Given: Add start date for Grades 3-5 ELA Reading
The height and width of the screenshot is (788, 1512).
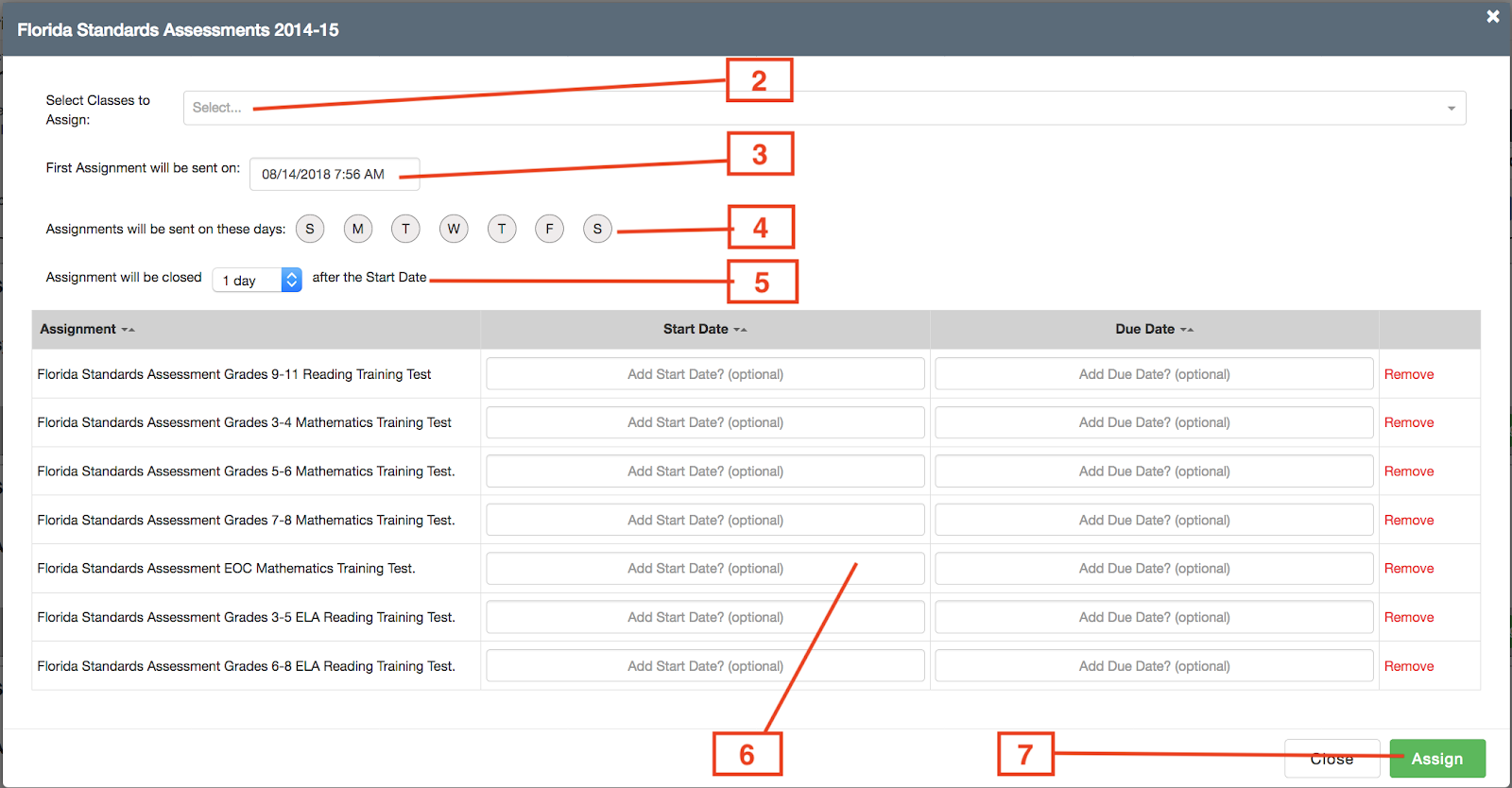Looking at the screenshot, I should coord(705,617).
